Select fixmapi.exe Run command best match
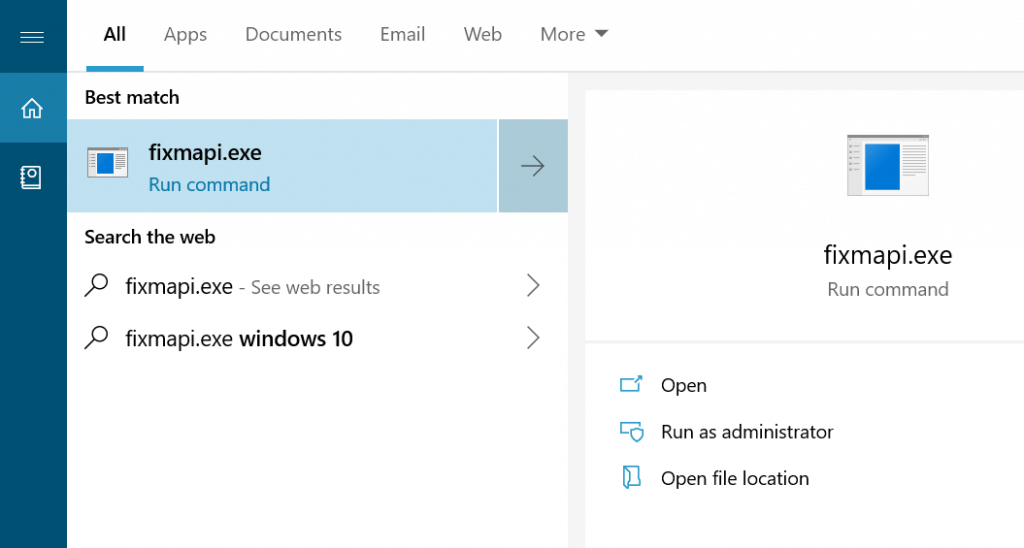 (282, 166)
